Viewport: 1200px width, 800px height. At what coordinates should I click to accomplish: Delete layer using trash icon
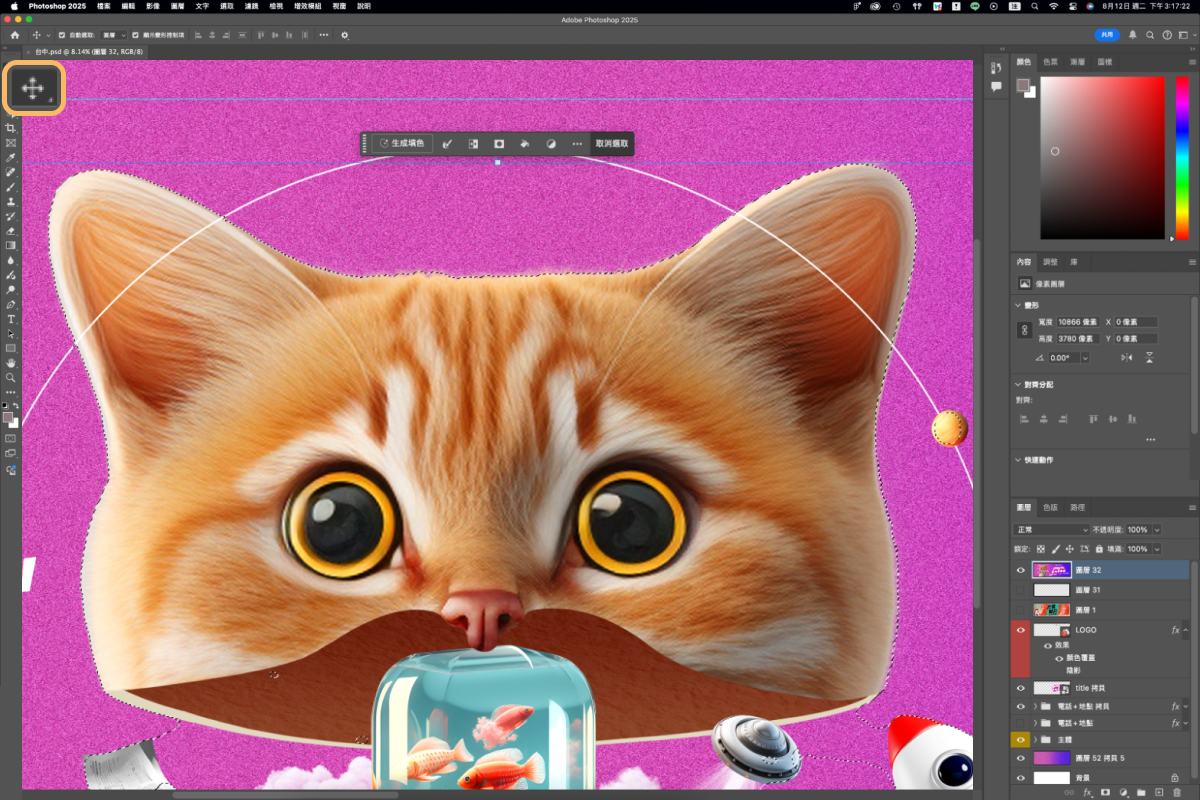click(x=1177, y=792)
